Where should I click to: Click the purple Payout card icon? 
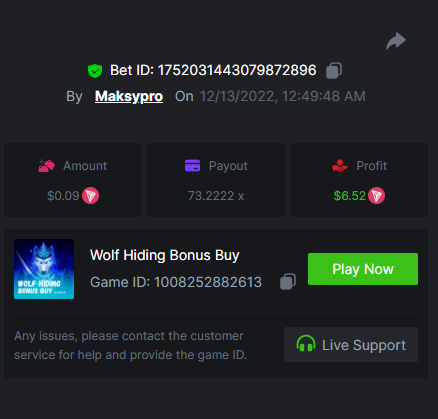point(193,166)
